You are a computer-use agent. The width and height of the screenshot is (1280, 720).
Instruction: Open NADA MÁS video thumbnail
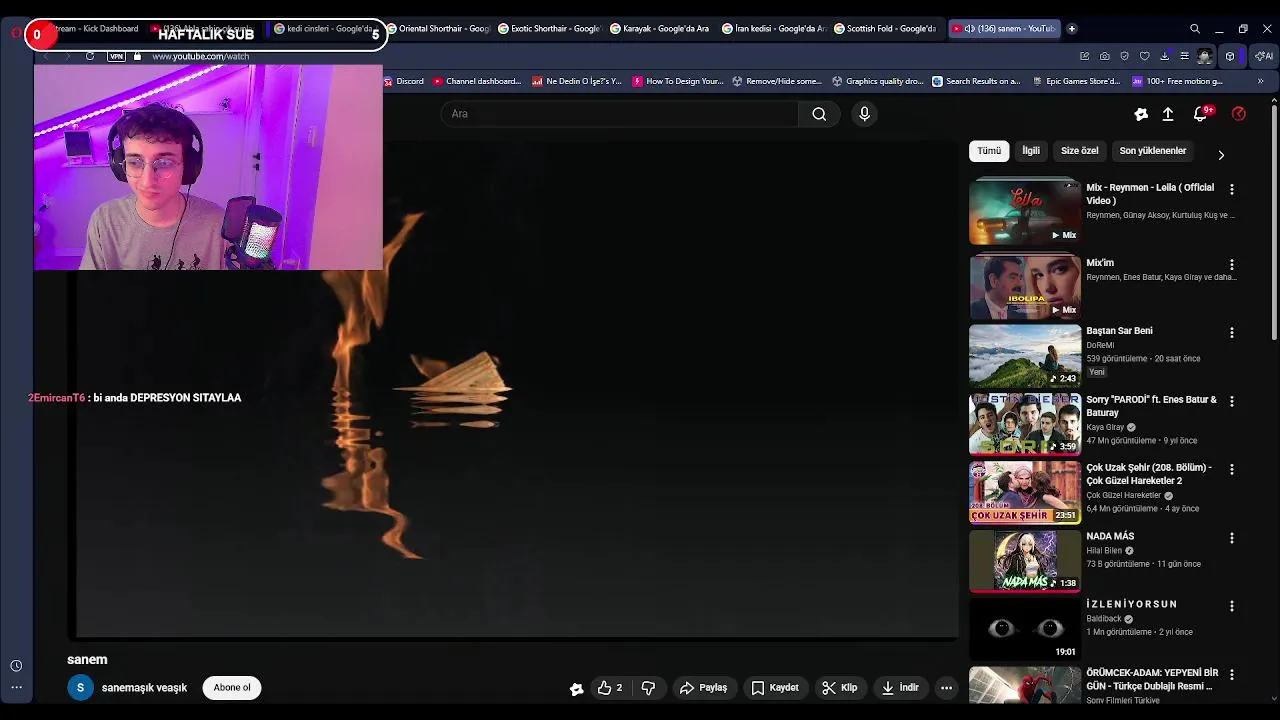[1025, 561]
